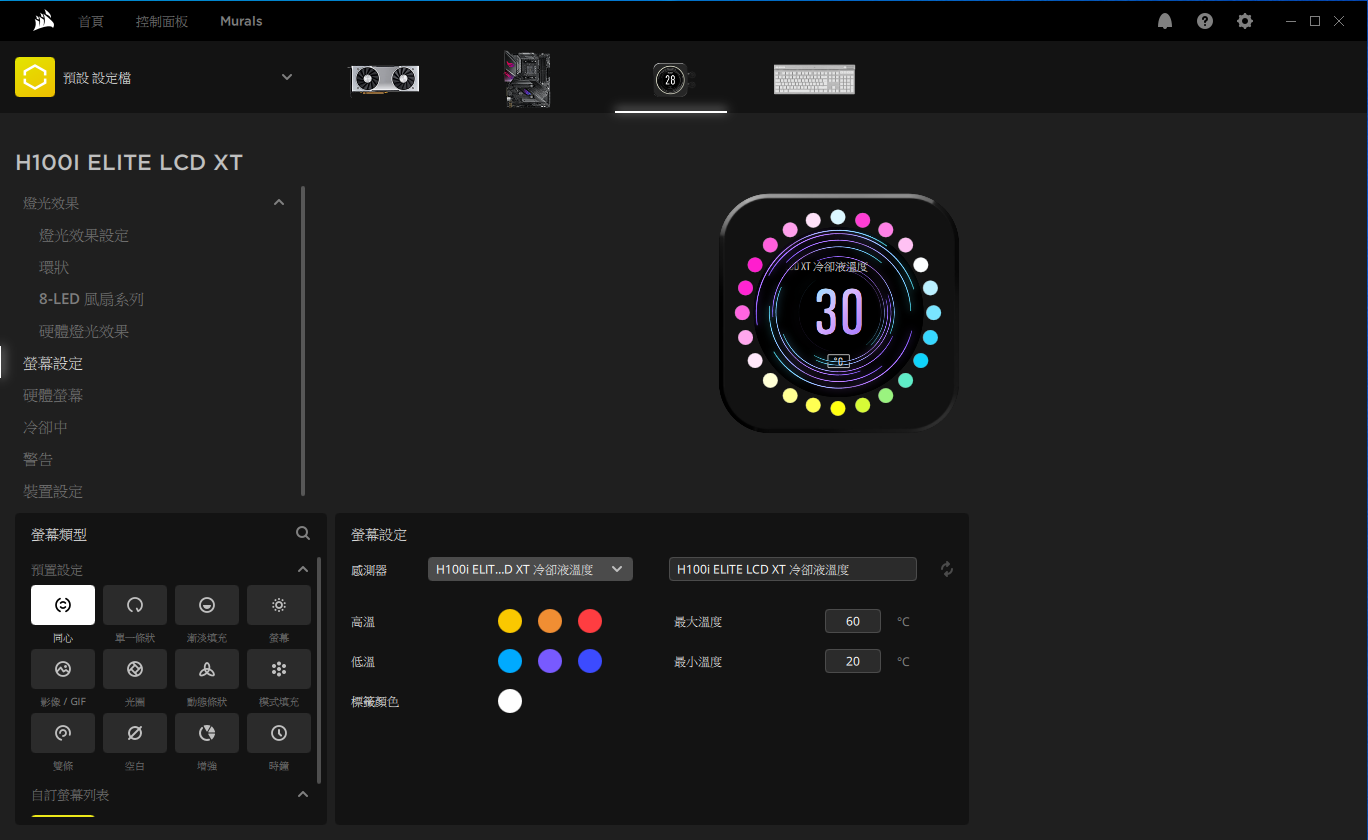Select the motherboard device thumbnail
1368x840 pixels.
527,79
